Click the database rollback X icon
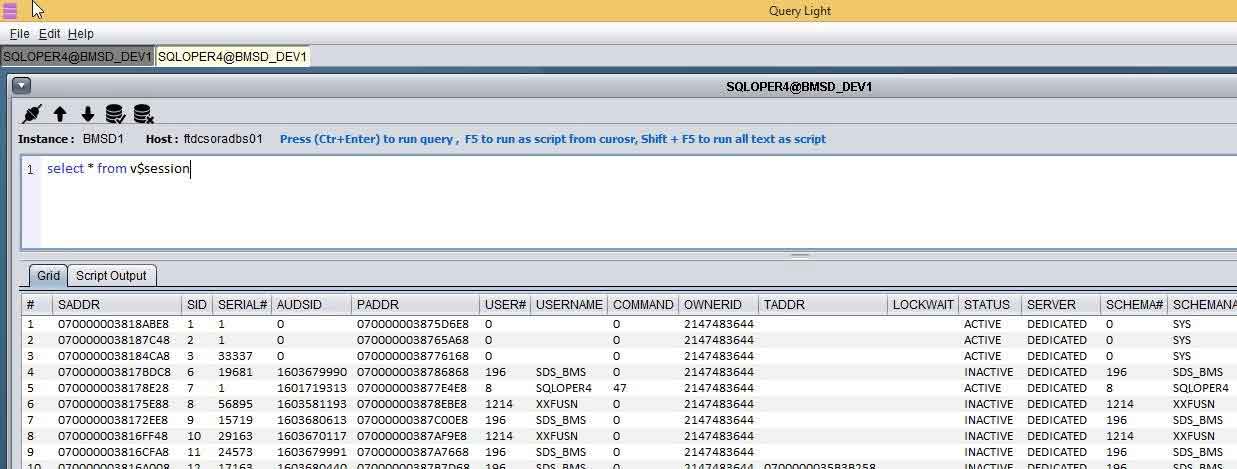The image size is (1237, 469). tap(143, 114)
